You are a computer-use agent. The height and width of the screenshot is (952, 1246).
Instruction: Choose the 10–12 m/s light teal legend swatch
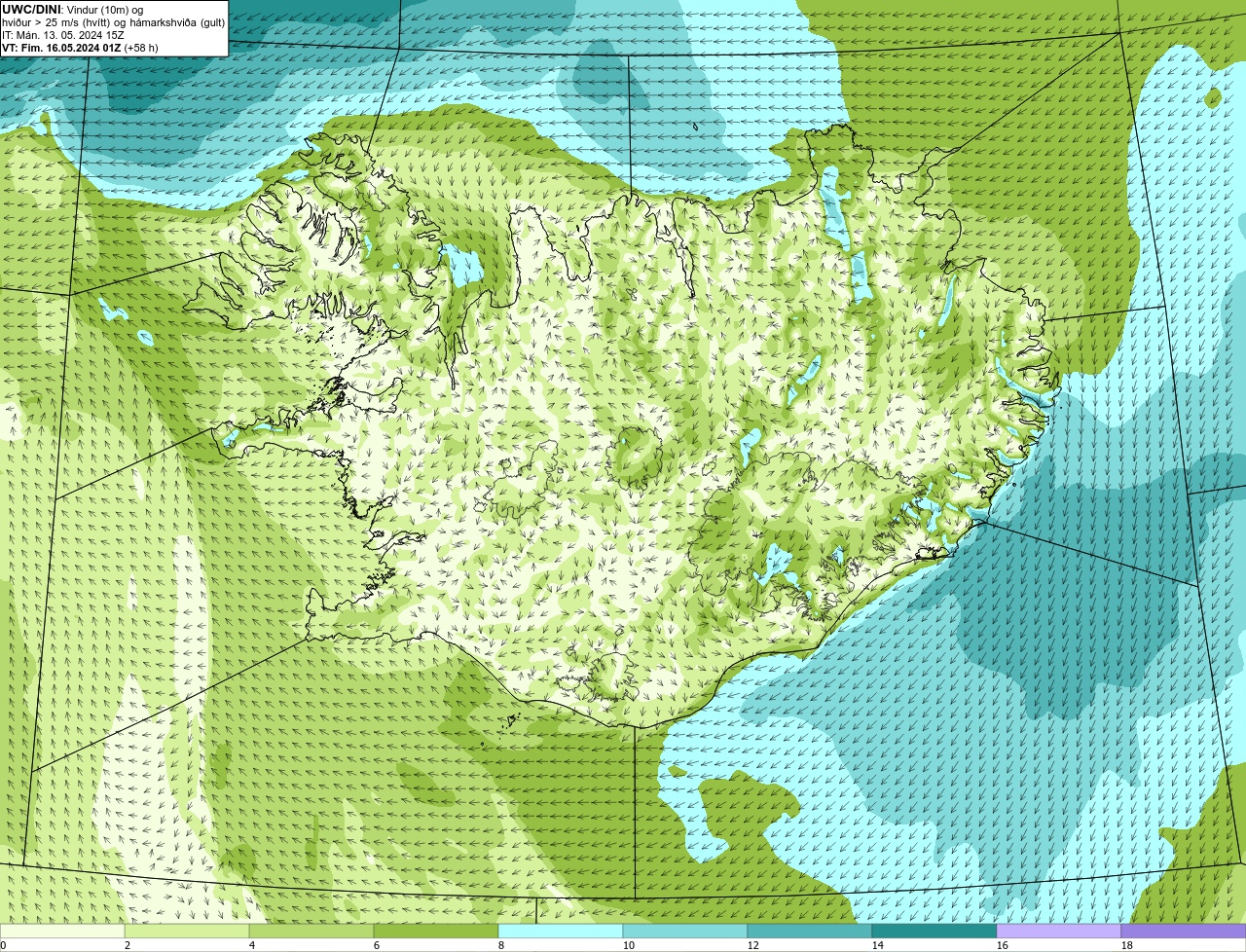coord(685,931)
